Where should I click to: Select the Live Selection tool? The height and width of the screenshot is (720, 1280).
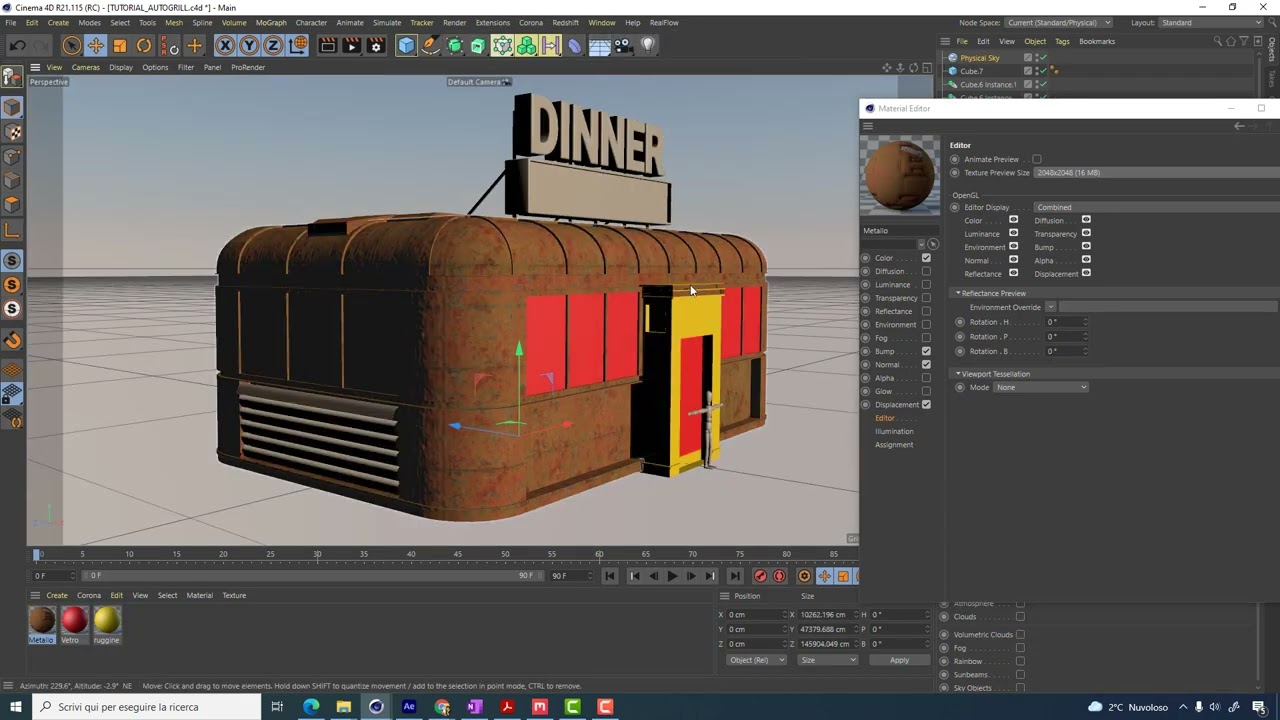click(x=71, y=45)
